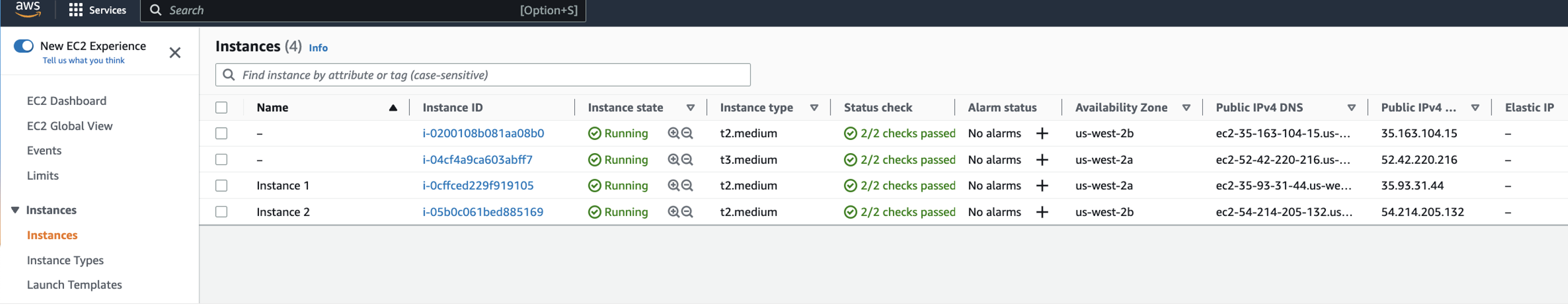Toggle the New EC2 Experience switch
The image size is (1568, 305).
(24, 46)
